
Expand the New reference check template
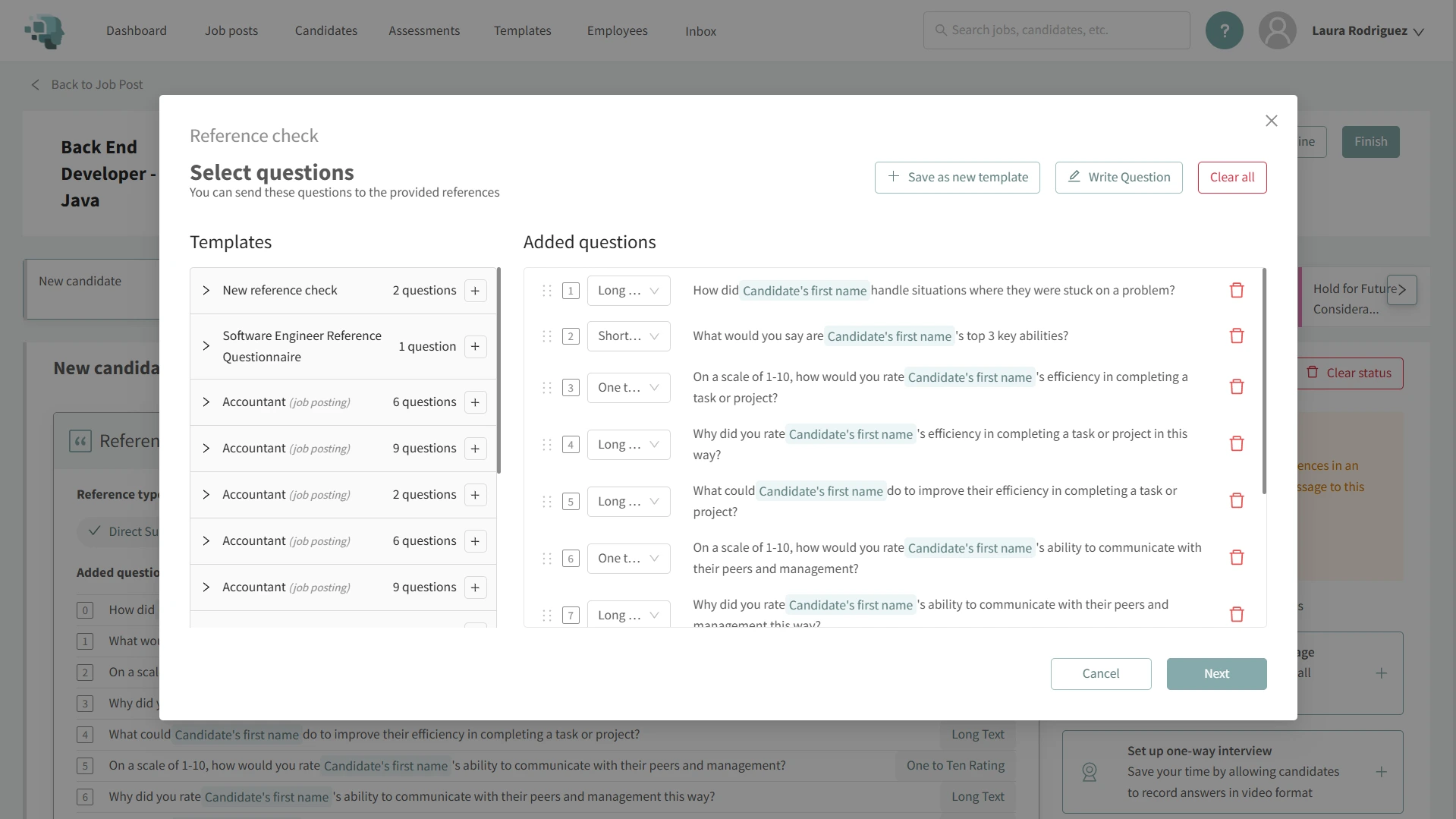pyautogui.click(x=206, y=291)
